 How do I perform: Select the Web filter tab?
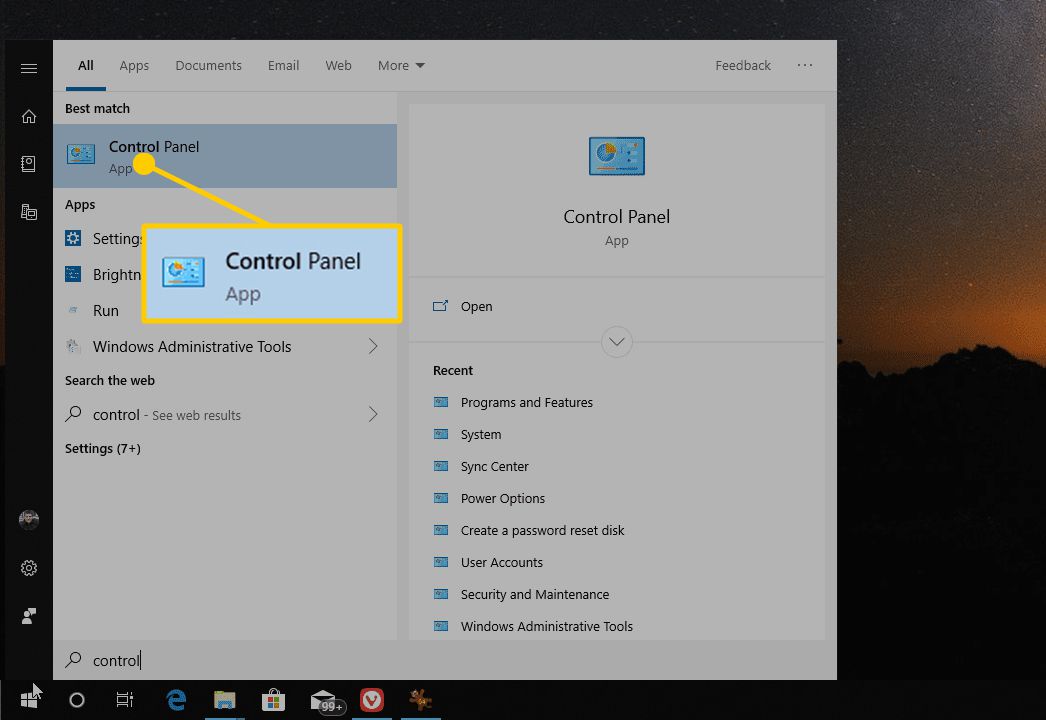click(x=338, y=66)
